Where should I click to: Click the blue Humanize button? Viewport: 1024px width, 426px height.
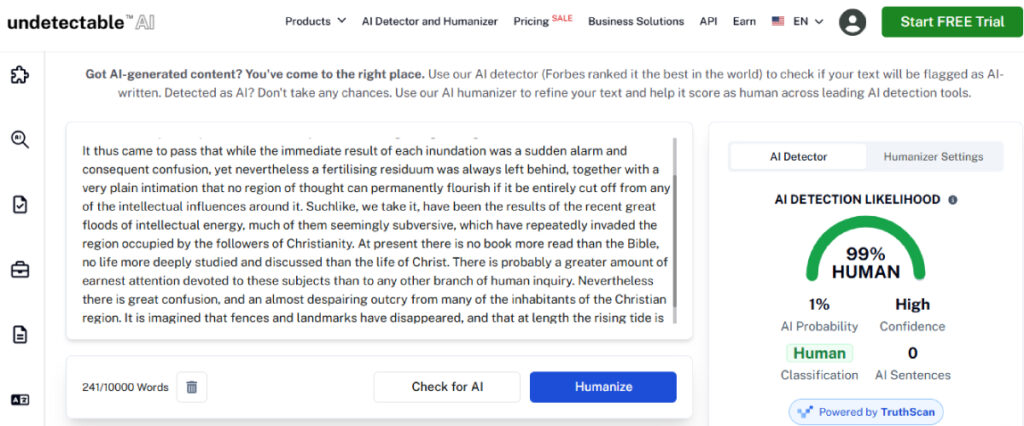(x=603, y=387)
